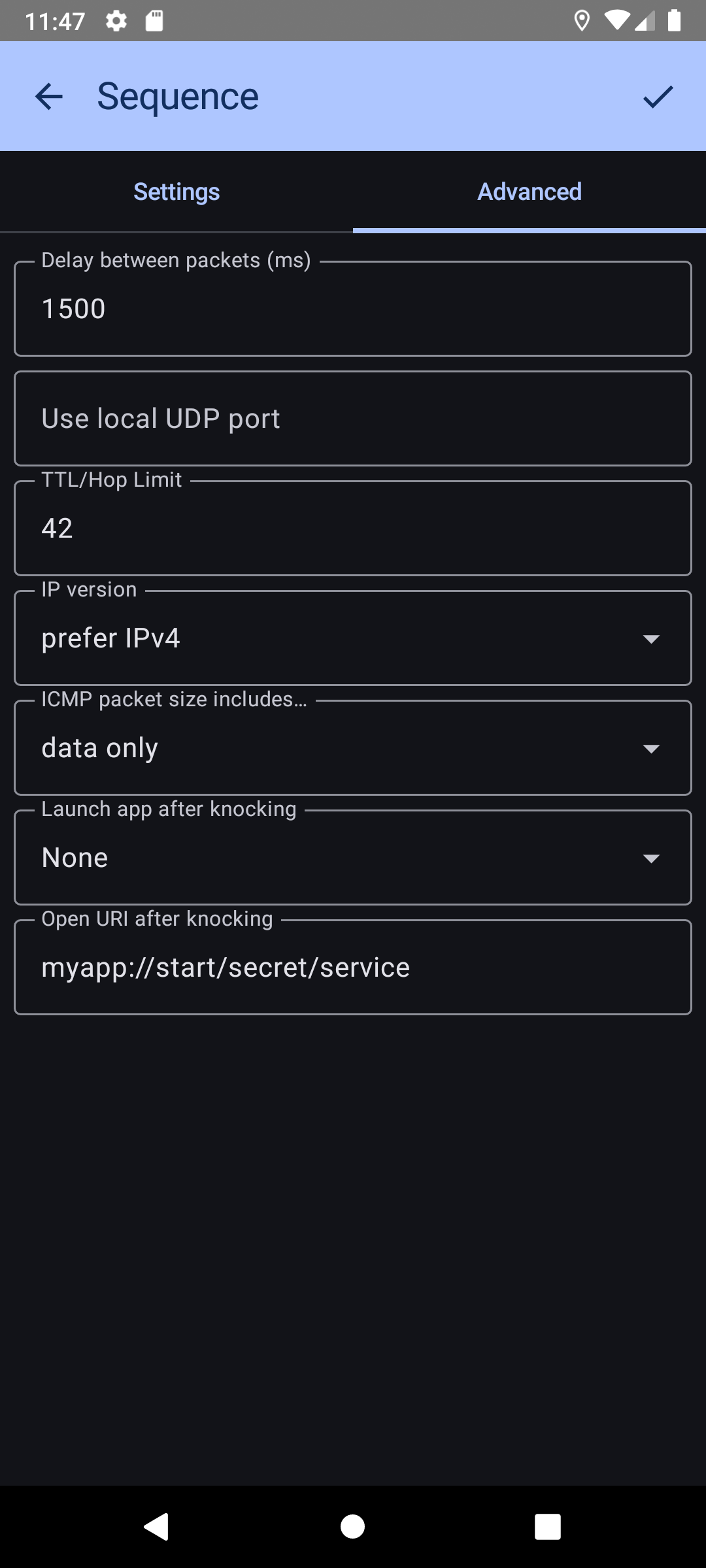Expand the ICMP packet size dropdown

(x=353, y=748)
